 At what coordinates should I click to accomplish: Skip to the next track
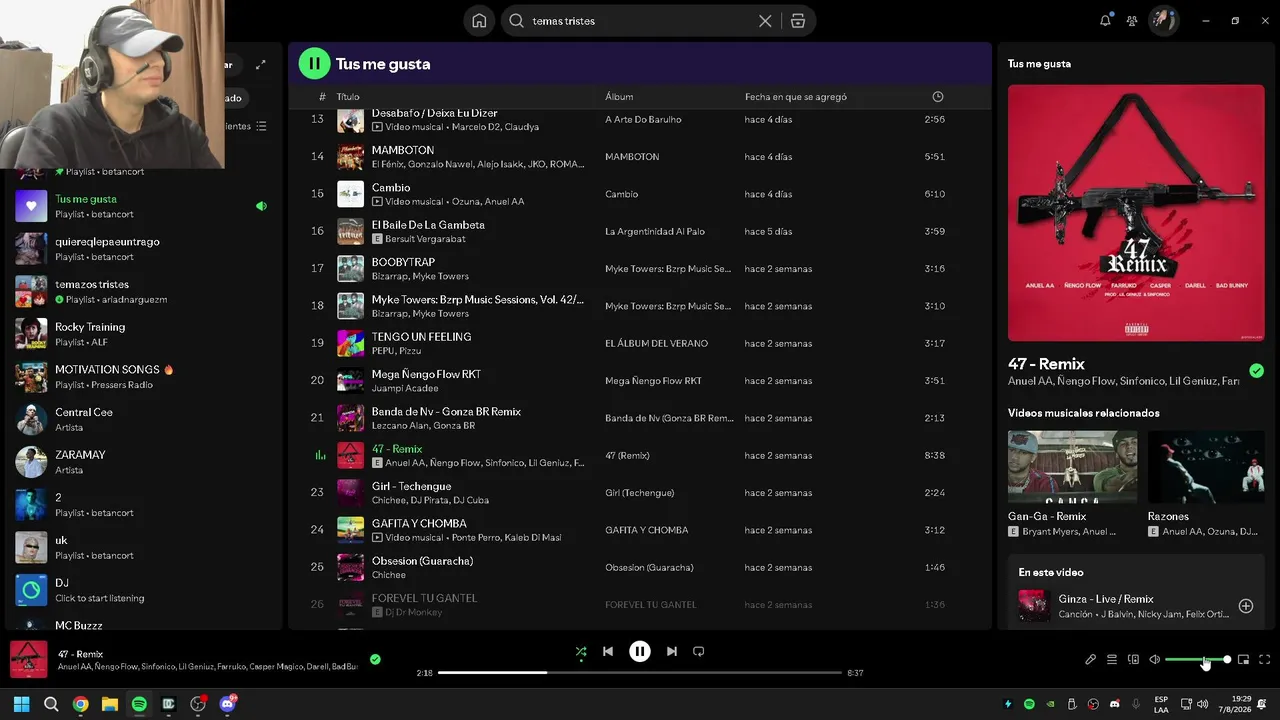[x=672, y=651]
